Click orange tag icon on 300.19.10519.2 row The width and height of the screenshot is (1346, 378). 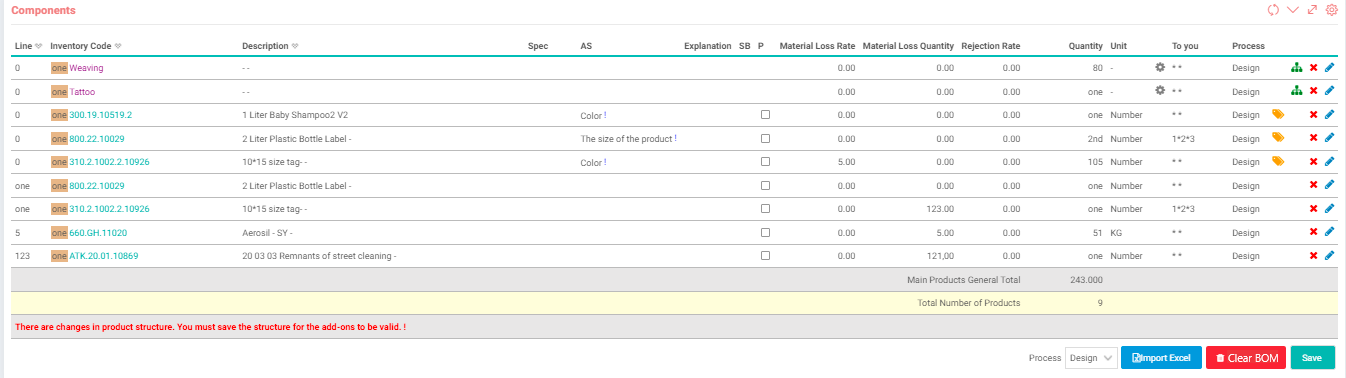point(1277,114)
